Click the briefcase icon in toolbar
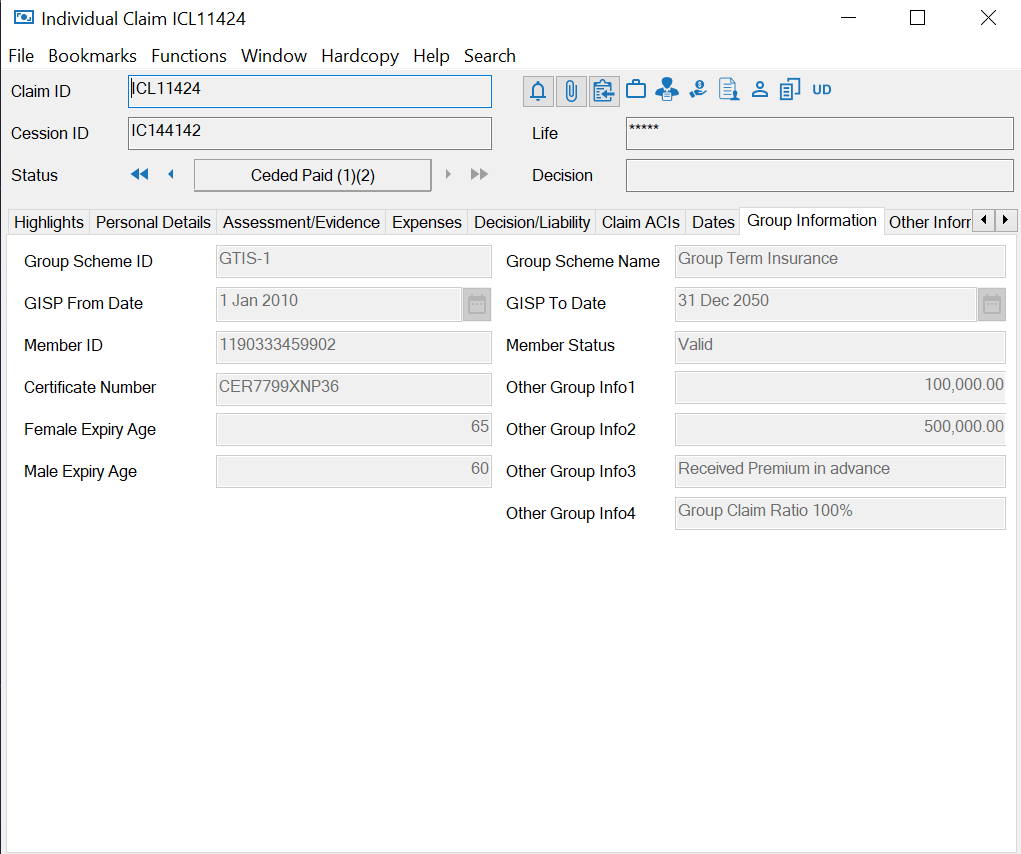 [635, 90]
